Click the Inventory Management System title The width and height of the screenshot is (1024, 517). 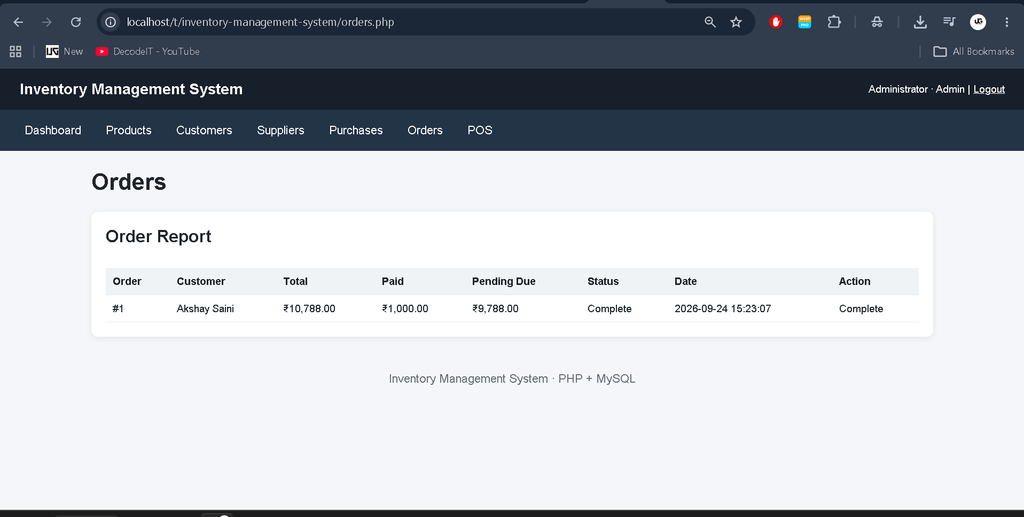click(x=131, y=89)
